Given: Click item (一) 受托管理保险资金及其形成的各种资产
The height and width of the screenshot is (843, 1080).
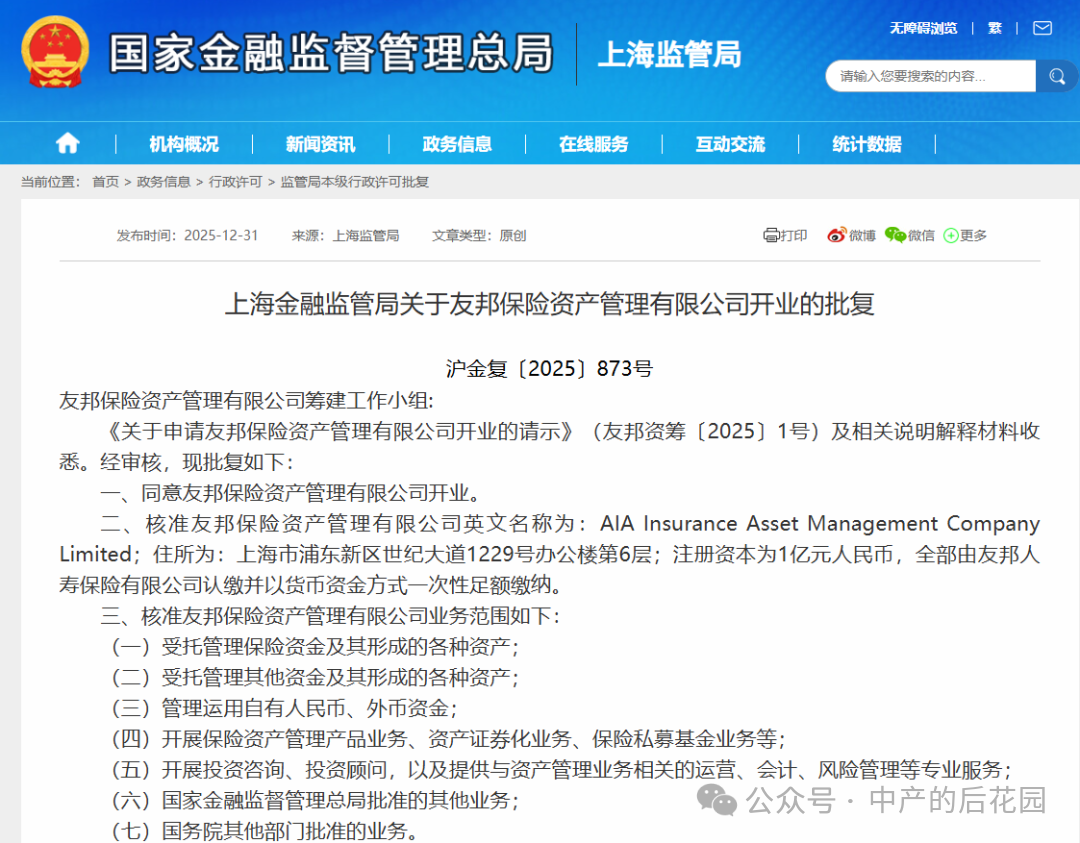Looking at the screenshot, I should (315, 647).
